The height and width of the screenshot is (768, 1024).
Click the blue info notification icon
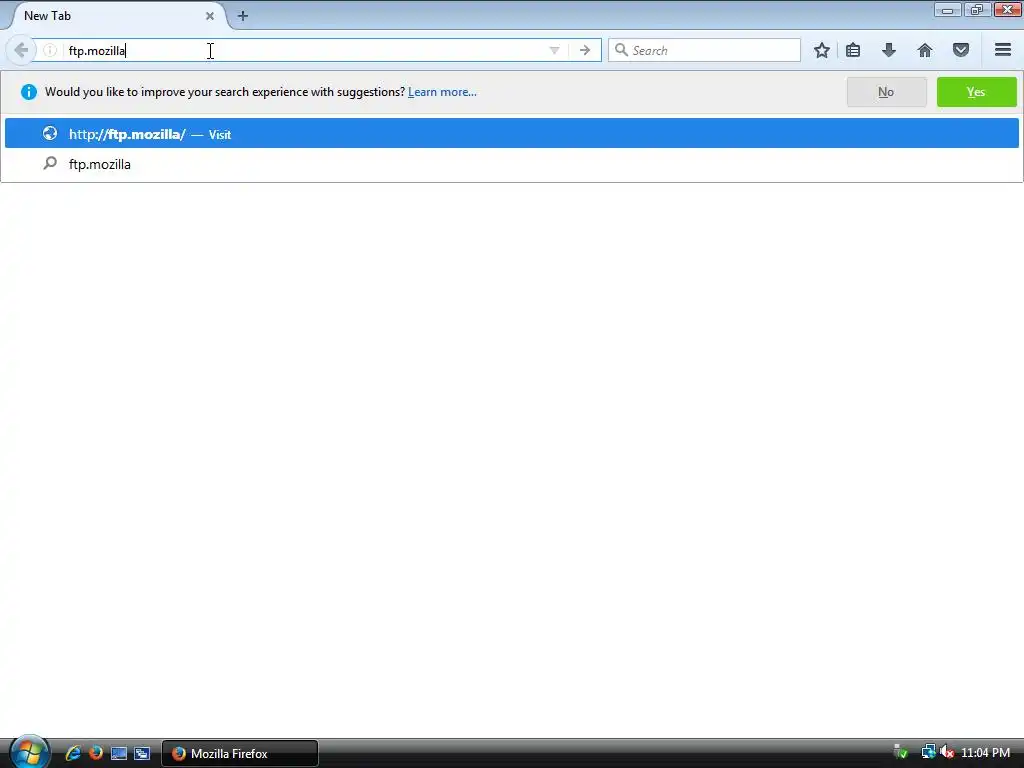tap(29, 92)
